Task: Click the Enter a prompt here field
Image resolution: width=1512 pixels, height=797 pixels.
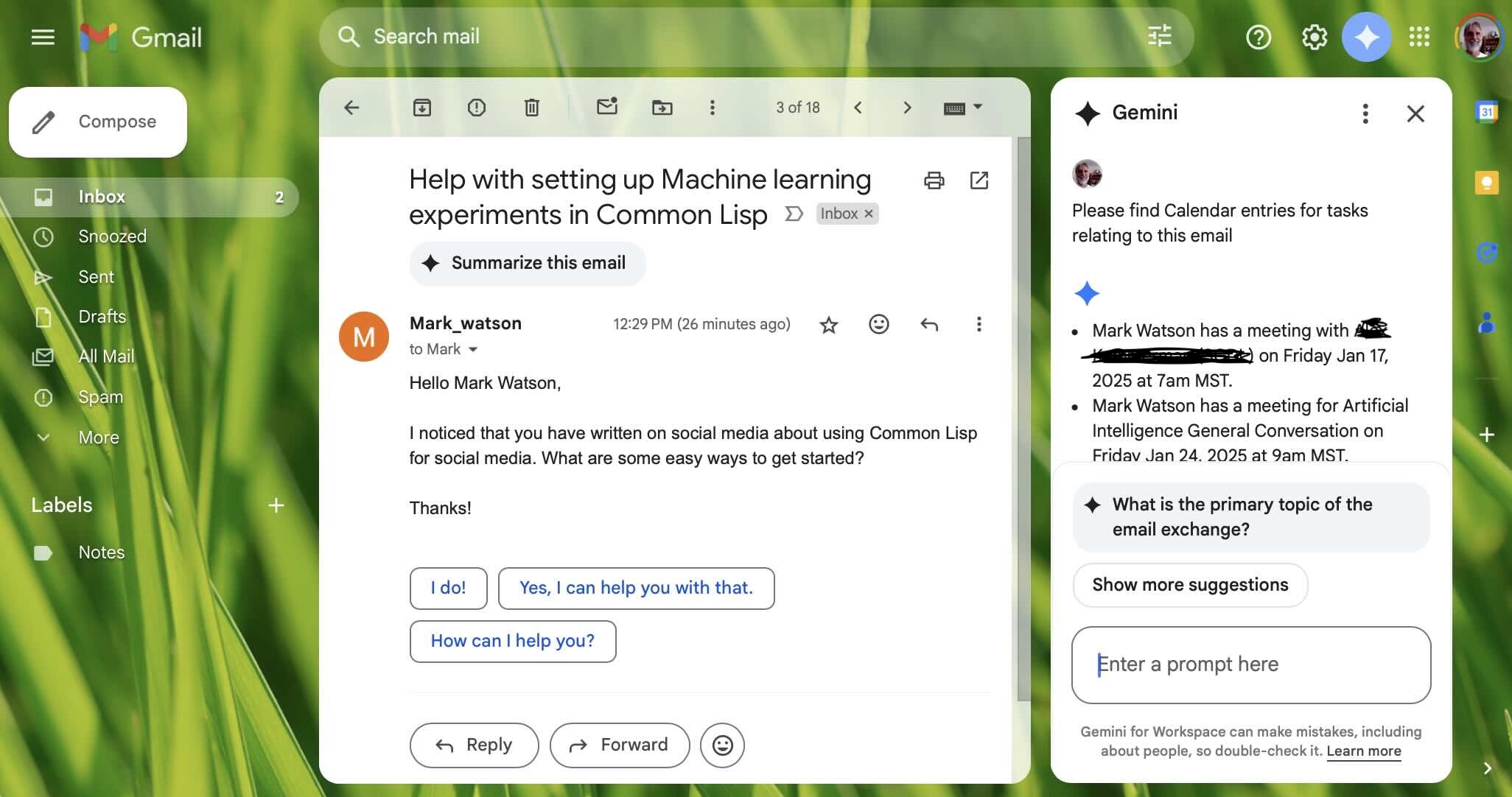Action: click(x=1249, y=664)
